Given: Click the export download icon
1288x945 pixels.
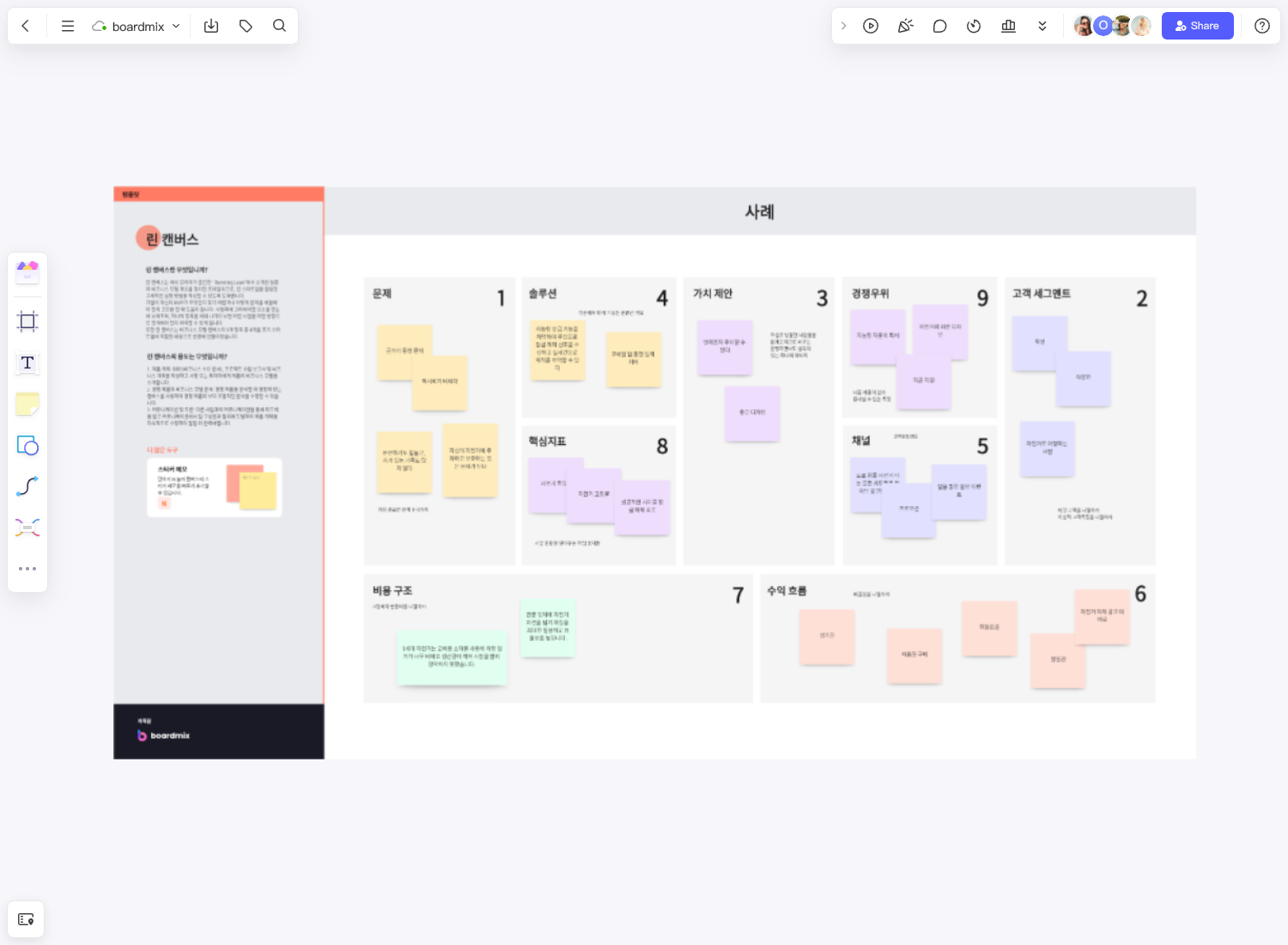Looking at the screenshot, I should (211, 26).
